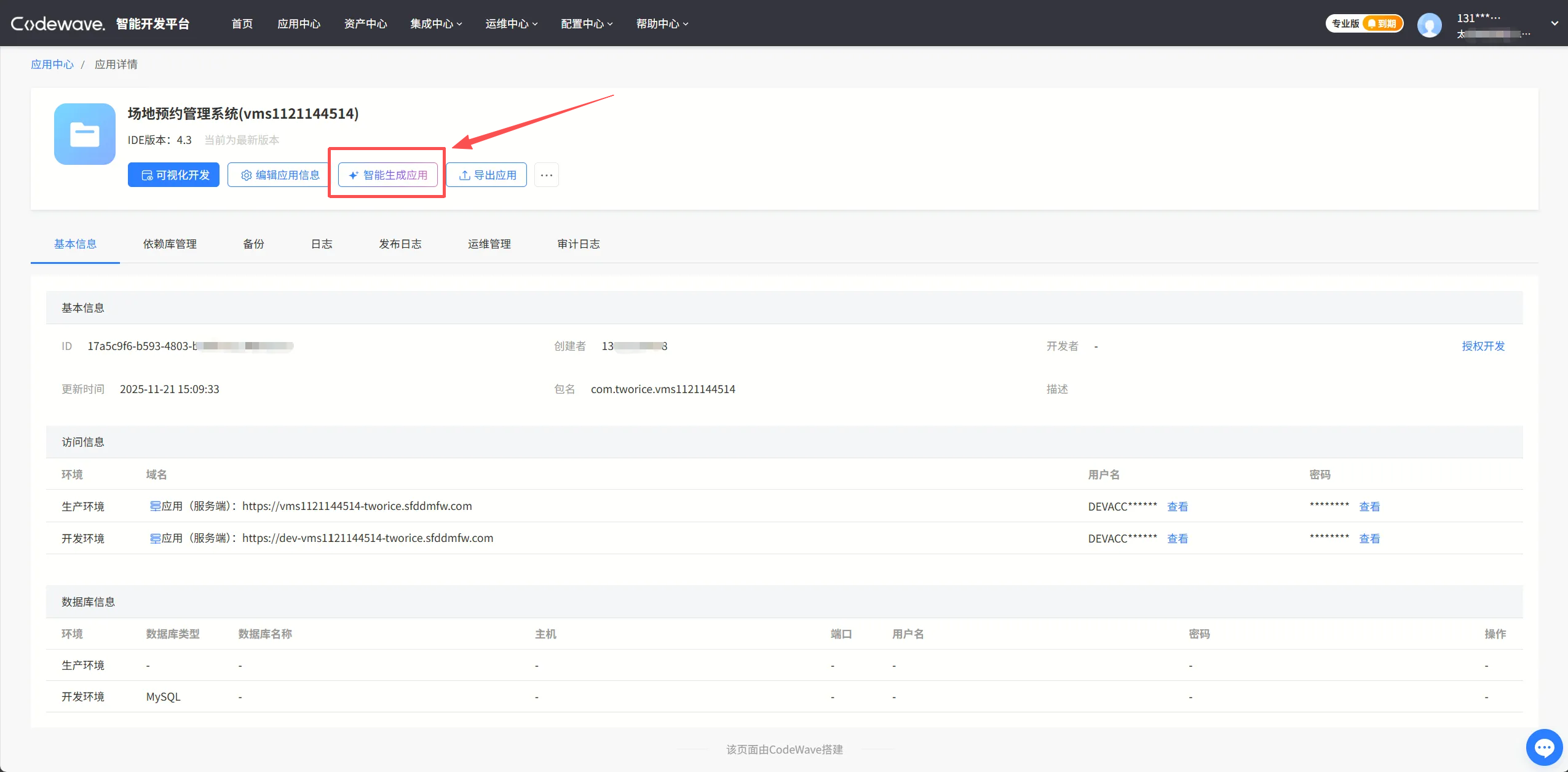Click the user avatar icon
Image resolution: width=1568 pixels, height=772 pixels.
1429,25
